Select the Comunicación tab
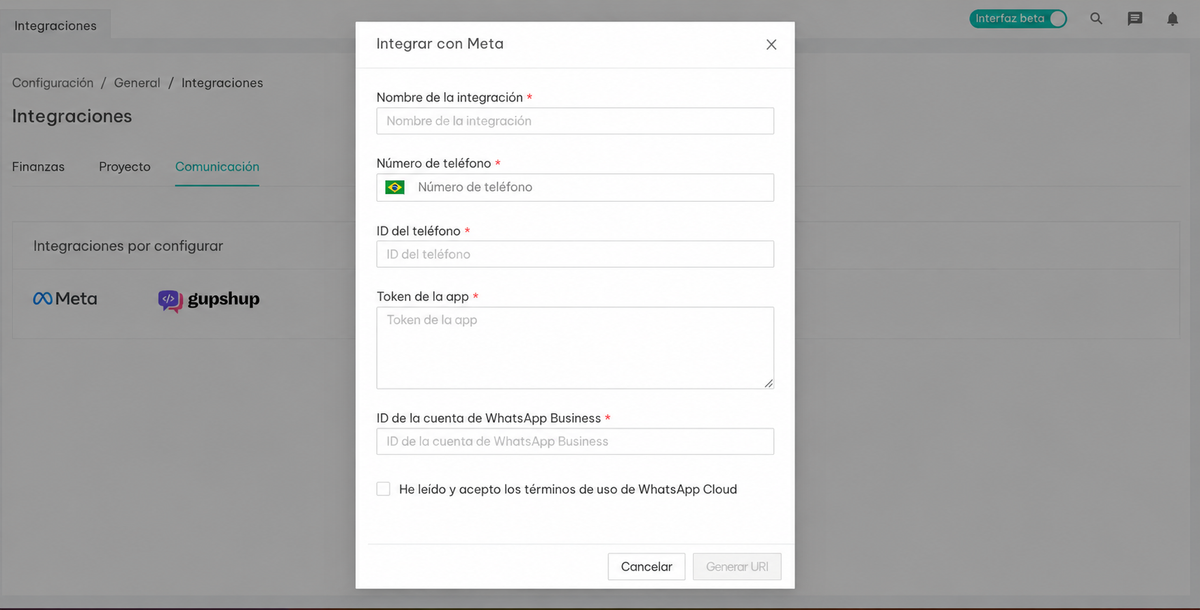Image resolution: width=1200 pixels, height=610 pixels. coord(217,167)
